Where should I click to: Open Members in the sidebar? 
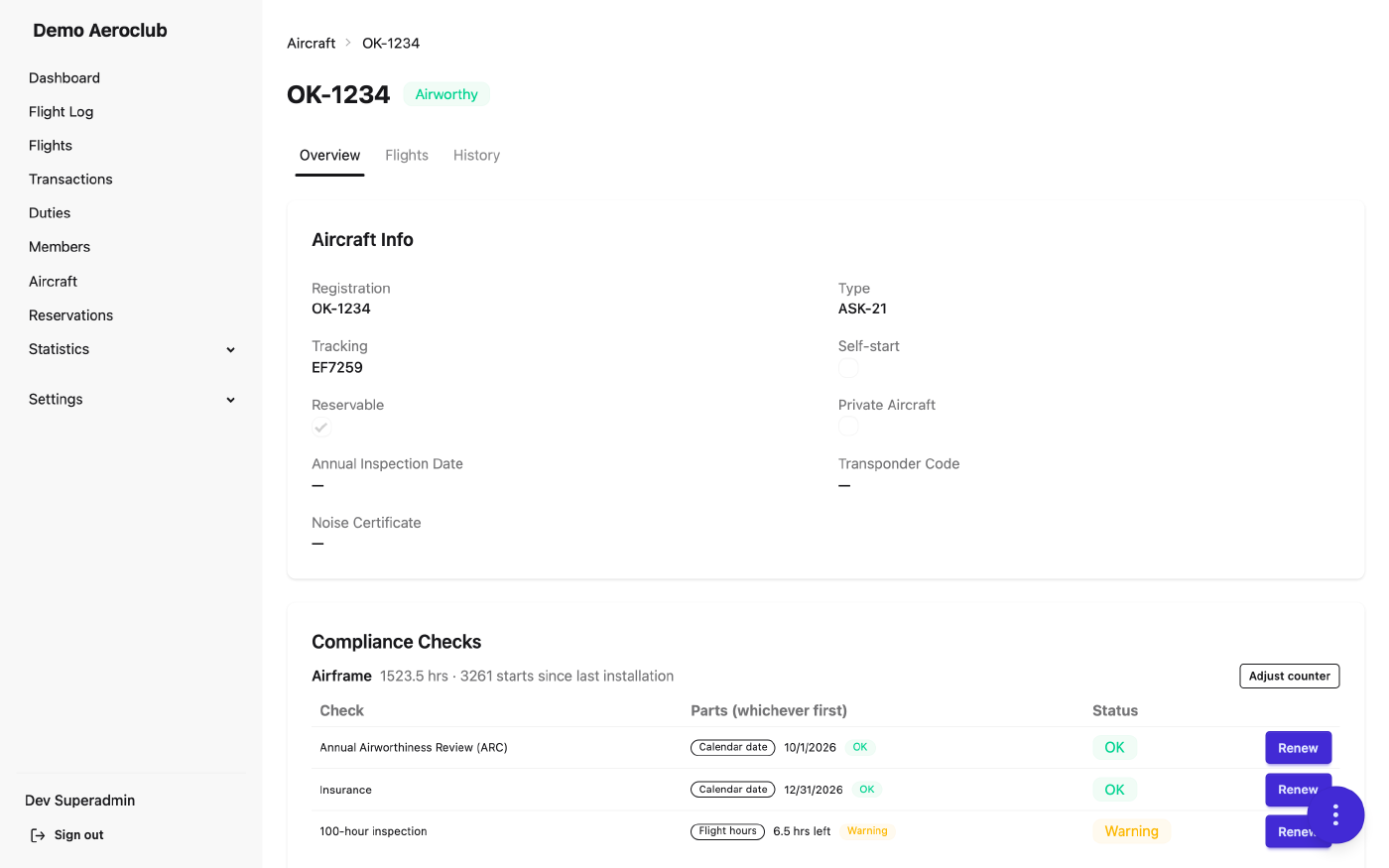(60, 247)
